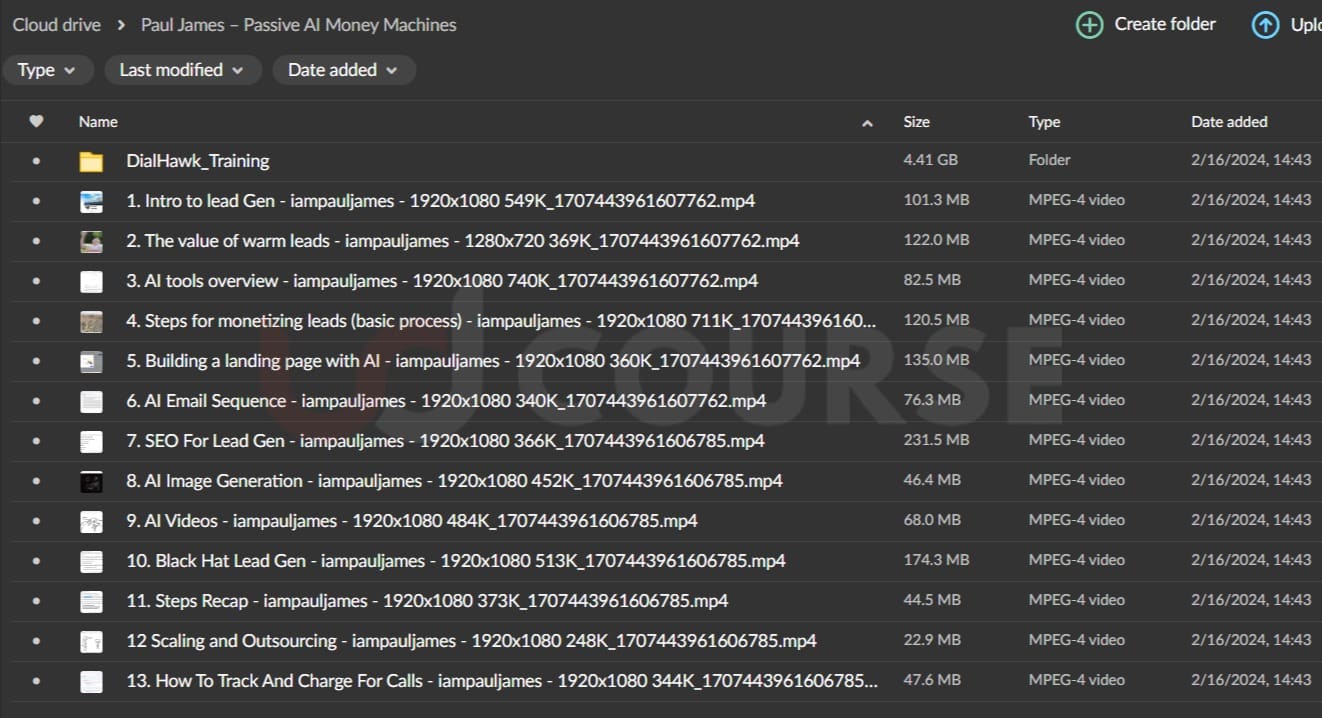Toggle favorite dot for SEO For Lead Gen
The image size is (1322, 718).
point(36,441)
